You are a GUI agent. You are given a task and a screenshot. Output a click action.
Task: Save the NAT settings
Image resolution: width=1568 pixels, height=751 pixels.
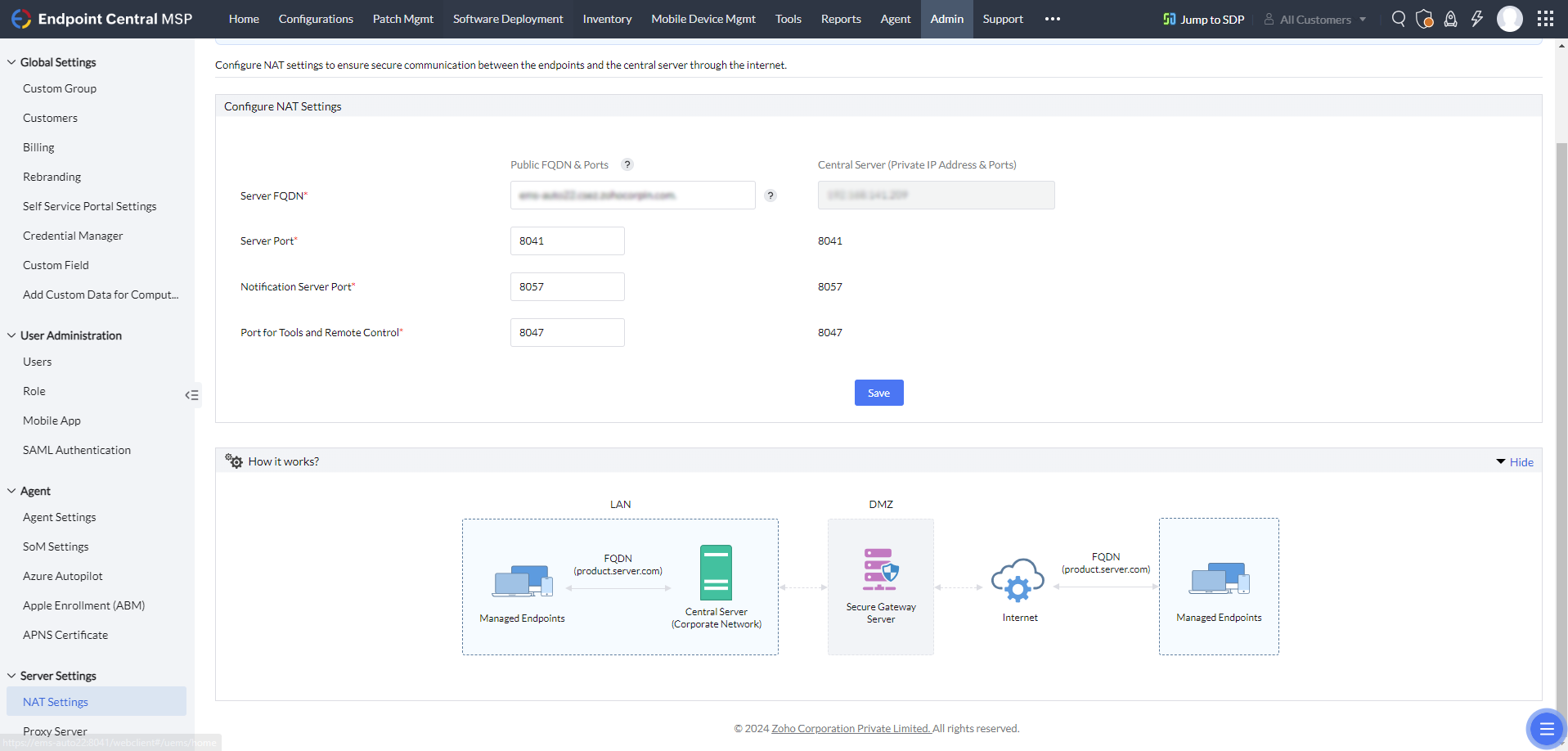point(879,393)
